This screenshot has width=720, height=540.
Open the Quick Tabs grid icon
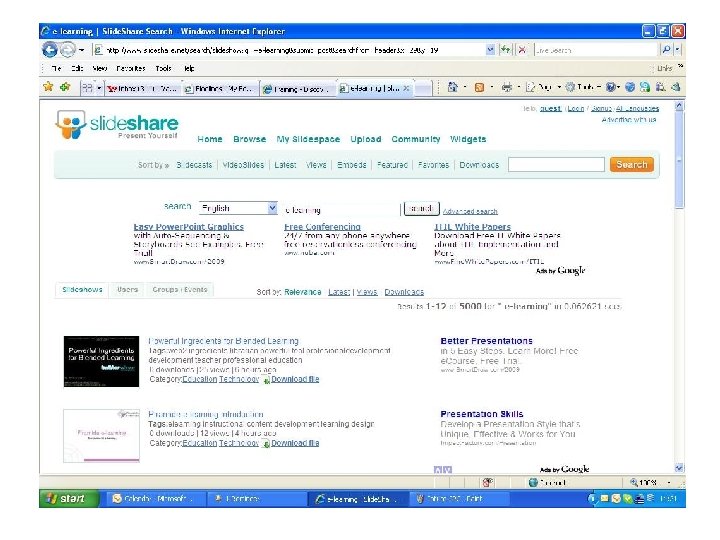(87, 88)
